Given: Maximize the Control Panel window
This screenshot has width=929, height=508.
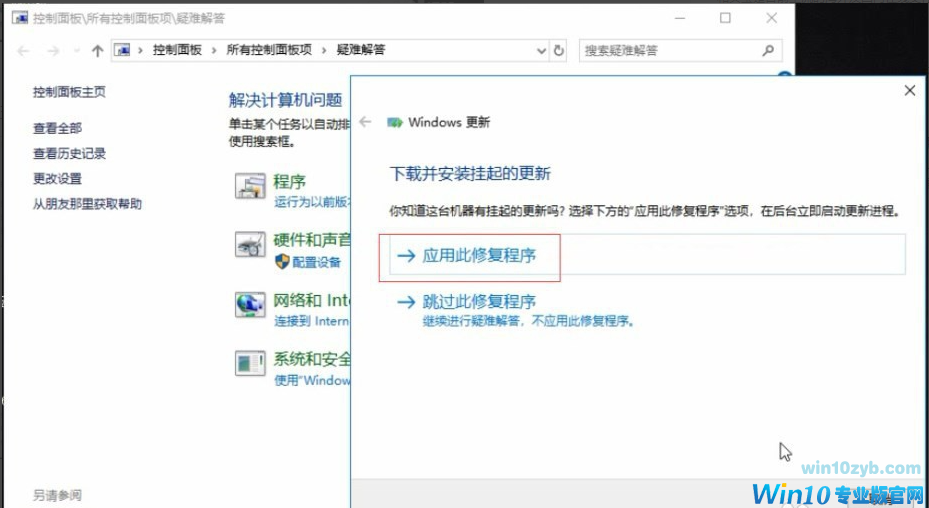Looking at the screenshot, I should [x=725, y=18].
